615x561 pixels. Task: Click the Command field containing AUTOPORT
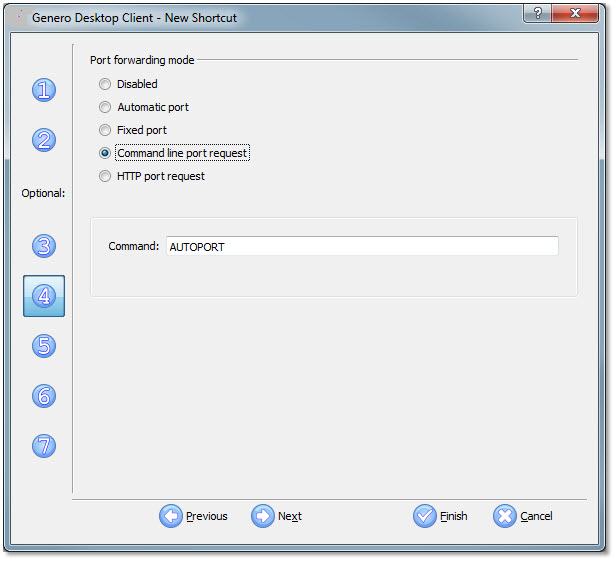point(362,246)
